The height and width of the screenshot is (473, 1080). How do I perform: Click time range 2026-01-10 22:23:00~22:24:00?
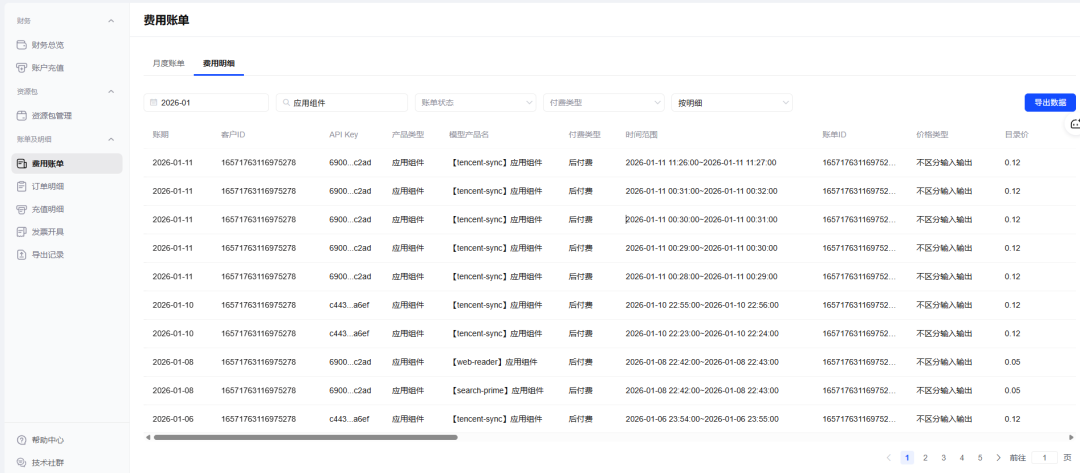[702, 333]
